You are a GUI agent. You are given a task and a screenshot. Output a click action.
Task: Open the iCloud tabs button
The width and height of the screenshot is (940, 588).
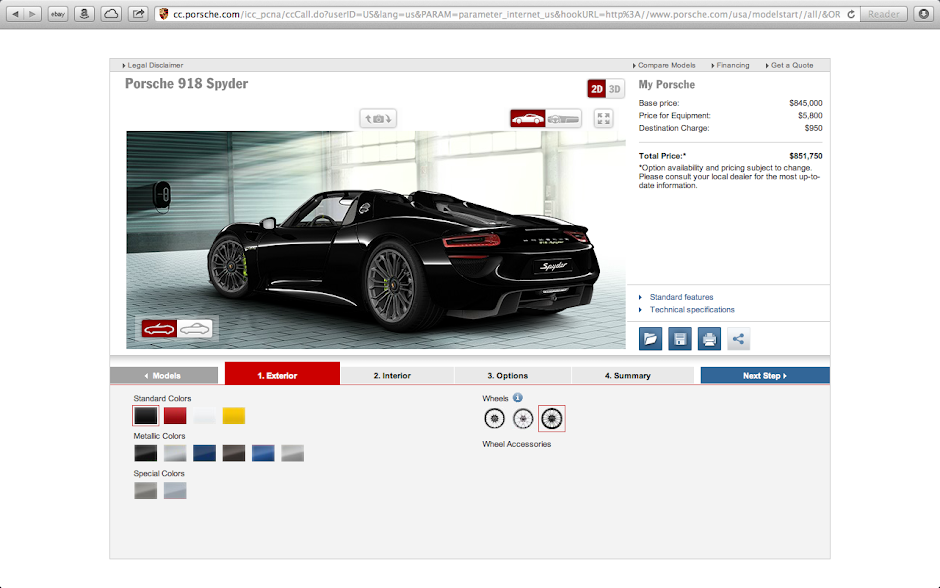click(x=111, y=14)
